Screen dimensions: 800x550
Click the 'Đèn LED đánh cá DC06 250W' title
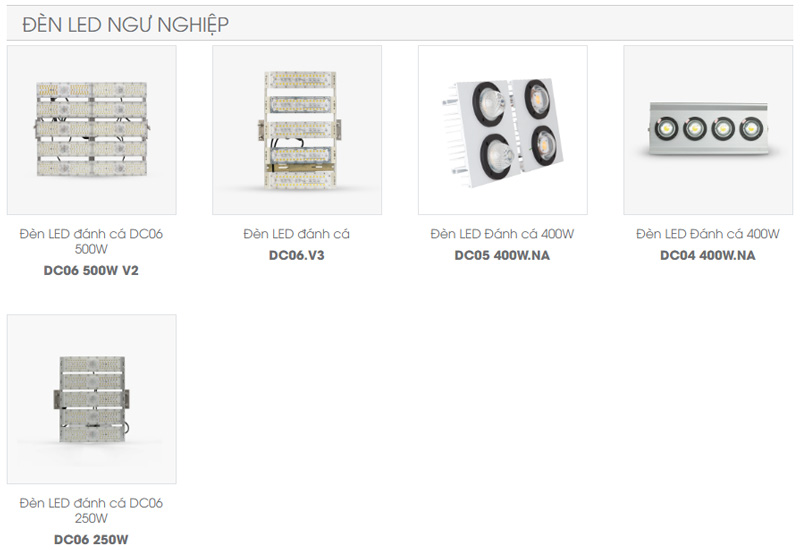[x=91, y=510]
